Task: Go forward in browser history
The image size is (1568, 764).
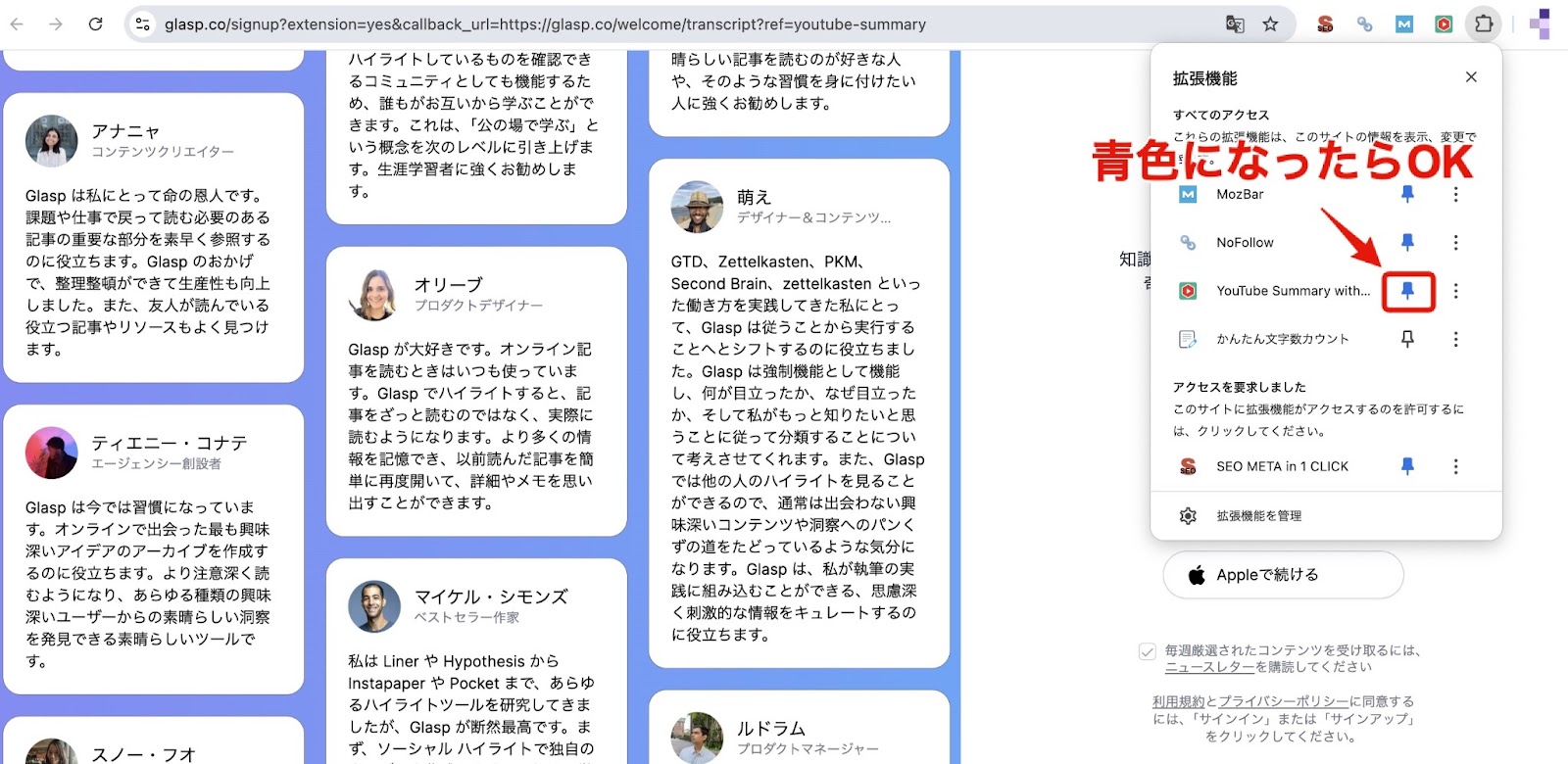Action: (x=56, y=24)
